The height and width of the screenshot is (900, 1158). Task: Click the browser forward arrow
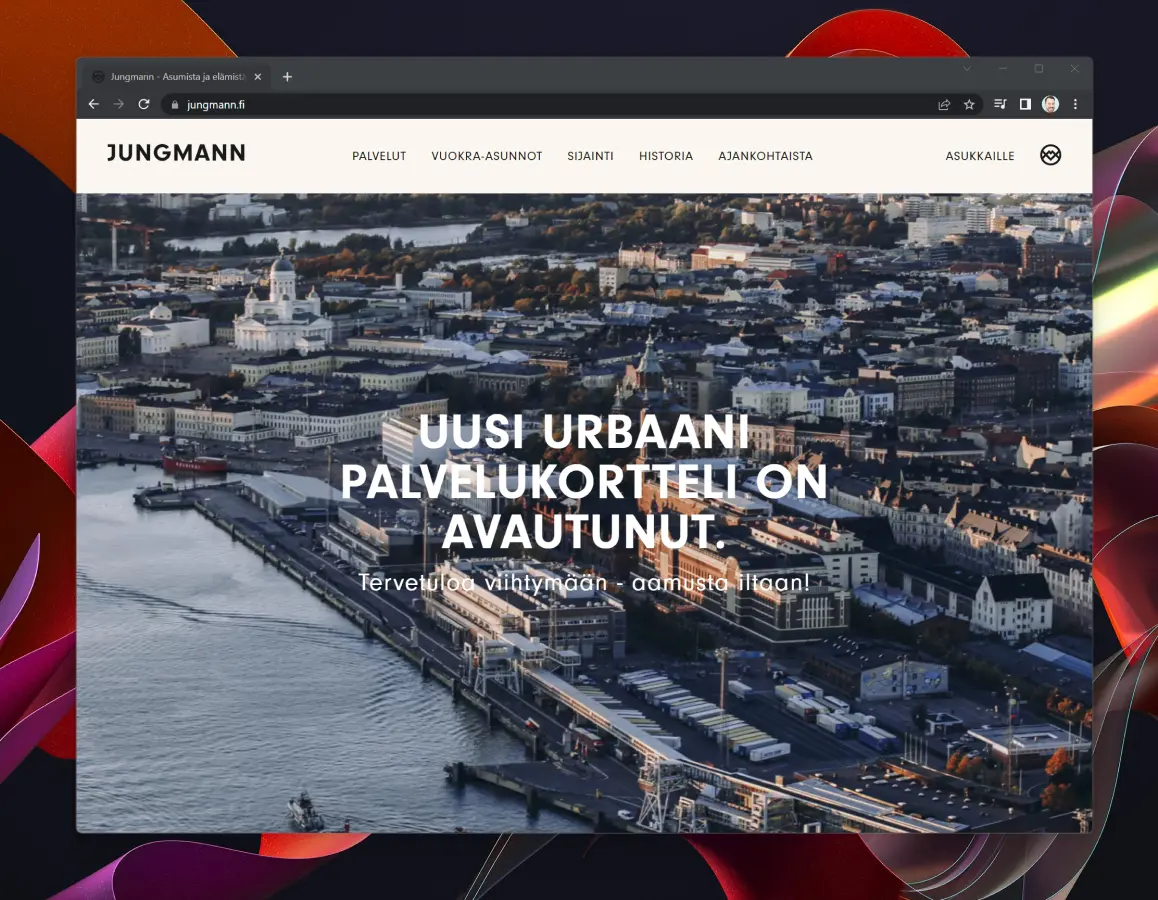pyautogui.click(x=119, y=104)
